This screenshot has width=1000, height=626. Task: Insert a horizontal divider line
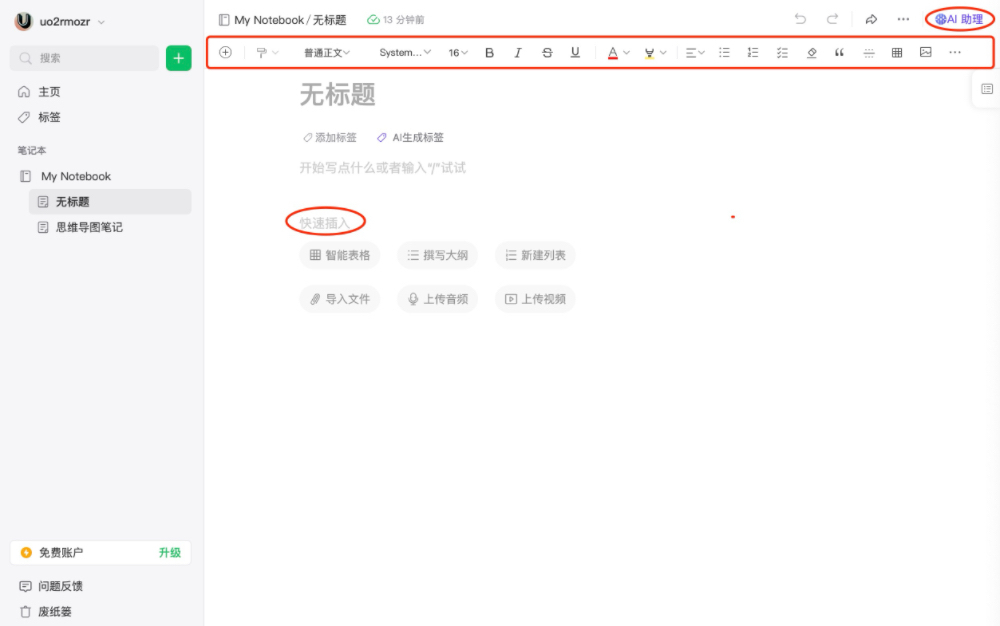[x=868, y=52]
